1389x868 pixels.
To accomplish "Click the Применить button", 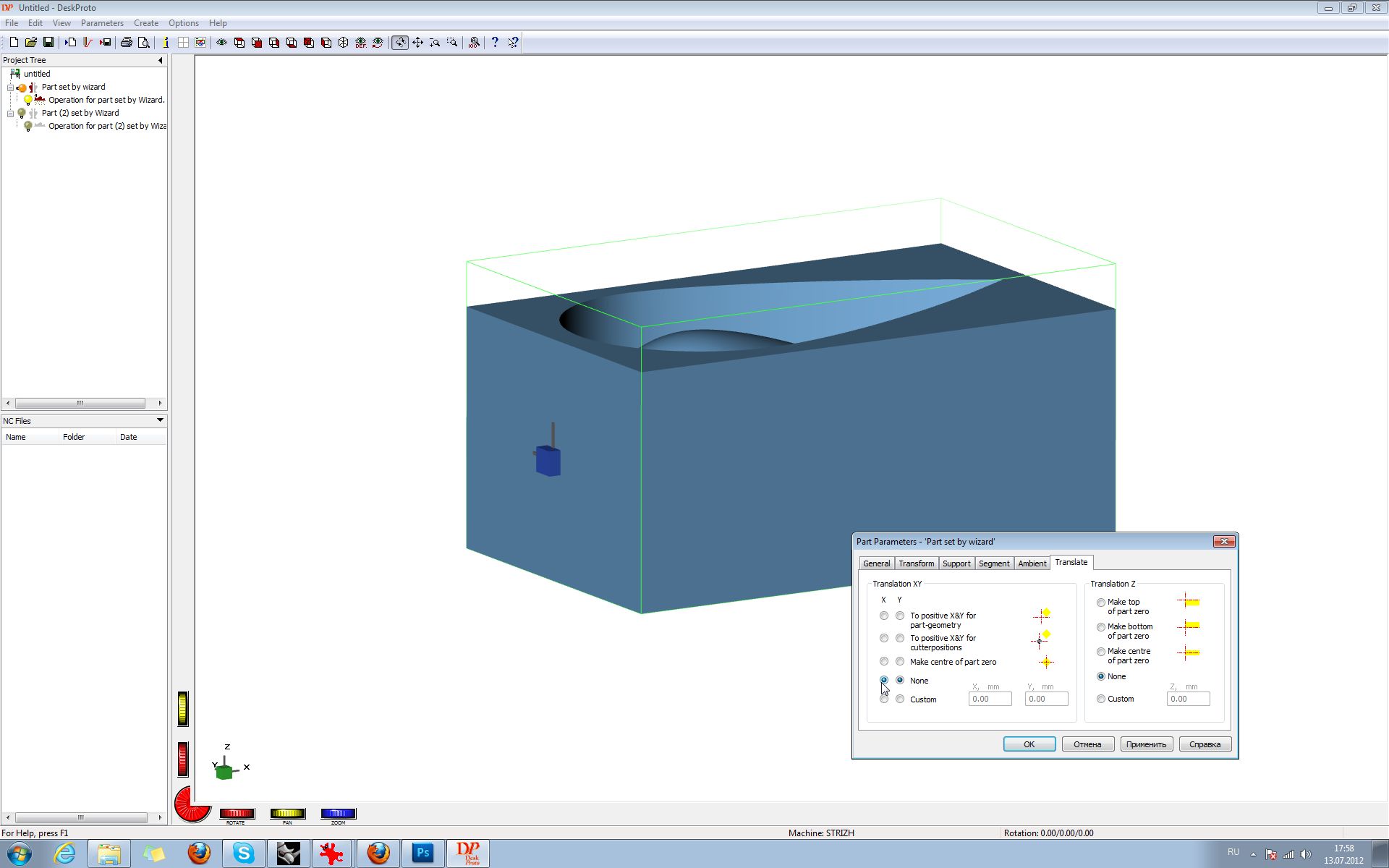I will pyautogui.click(x=1146, y=744).
